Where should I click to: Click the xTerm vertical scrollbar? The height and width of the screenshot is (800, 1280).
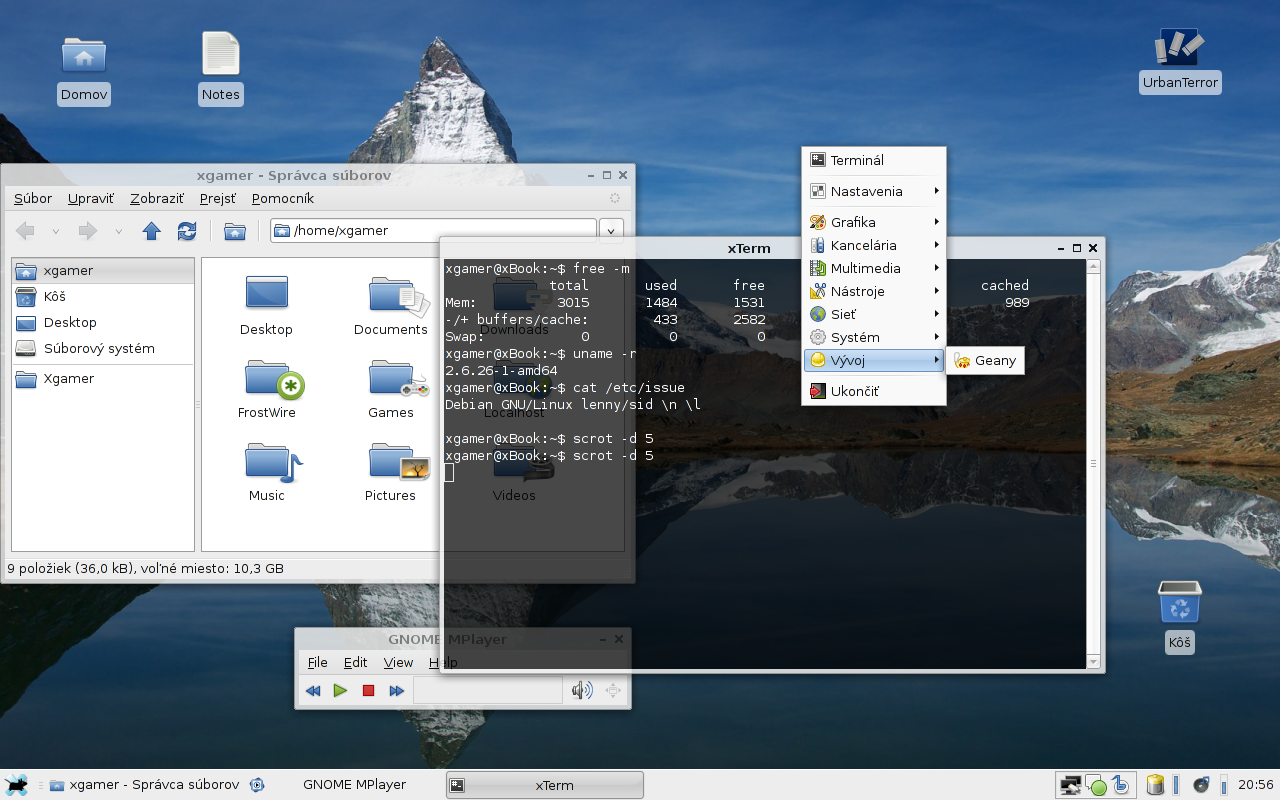point(1093,464)
